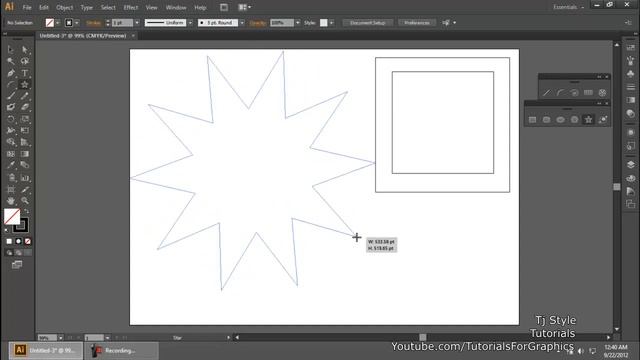
Task: Pick the Polar Grid tool in floating panel
Action: [602, 93]
